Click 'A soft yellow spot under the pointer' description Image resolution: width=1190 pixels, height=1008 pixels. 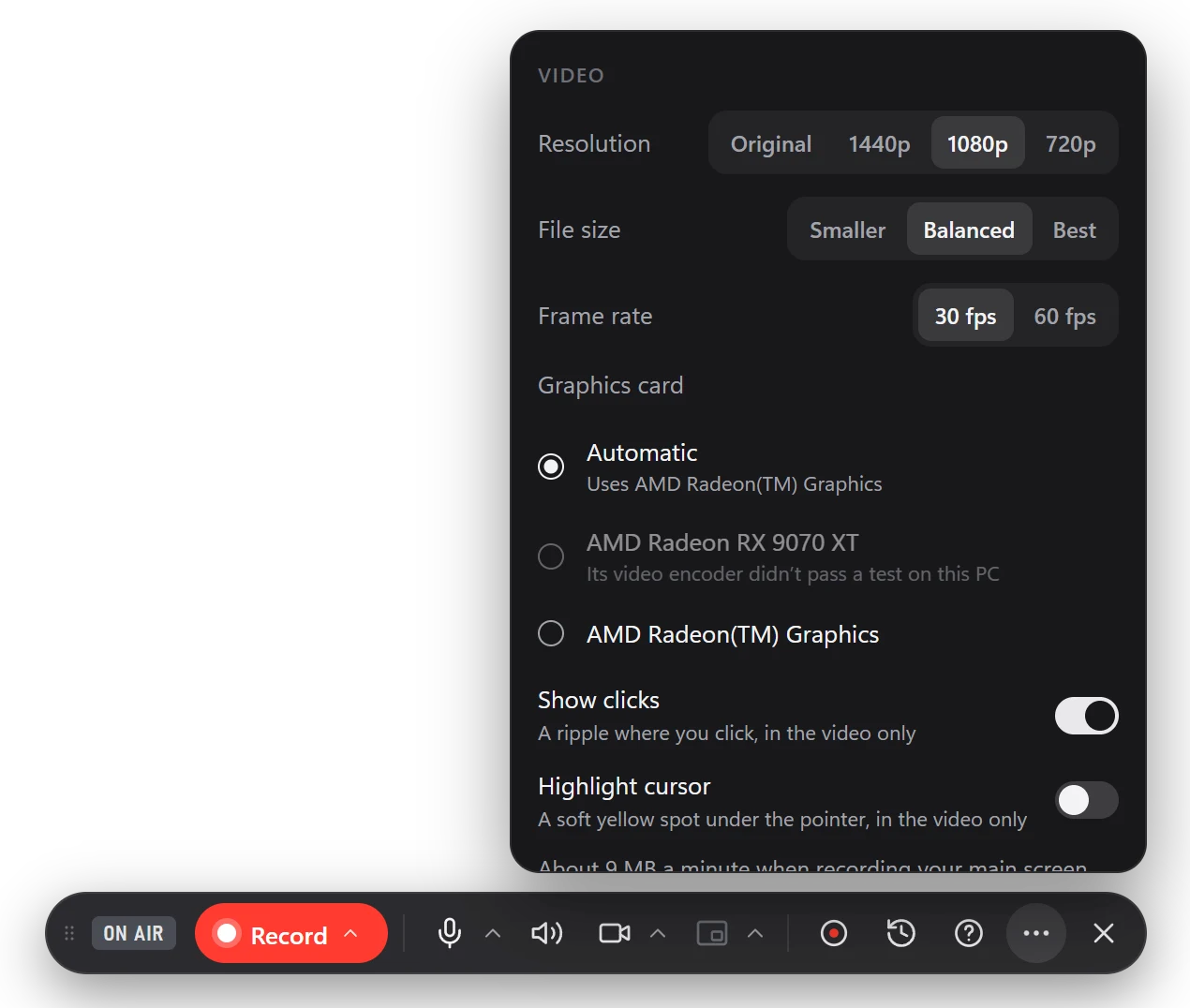click(782, 819)
